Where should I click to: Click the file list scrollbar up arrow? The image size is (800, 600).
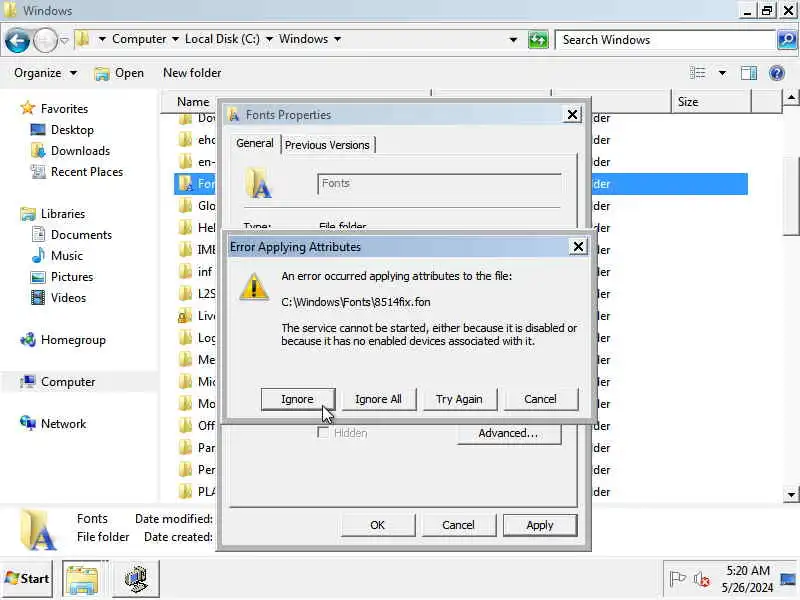click(791, 97)
